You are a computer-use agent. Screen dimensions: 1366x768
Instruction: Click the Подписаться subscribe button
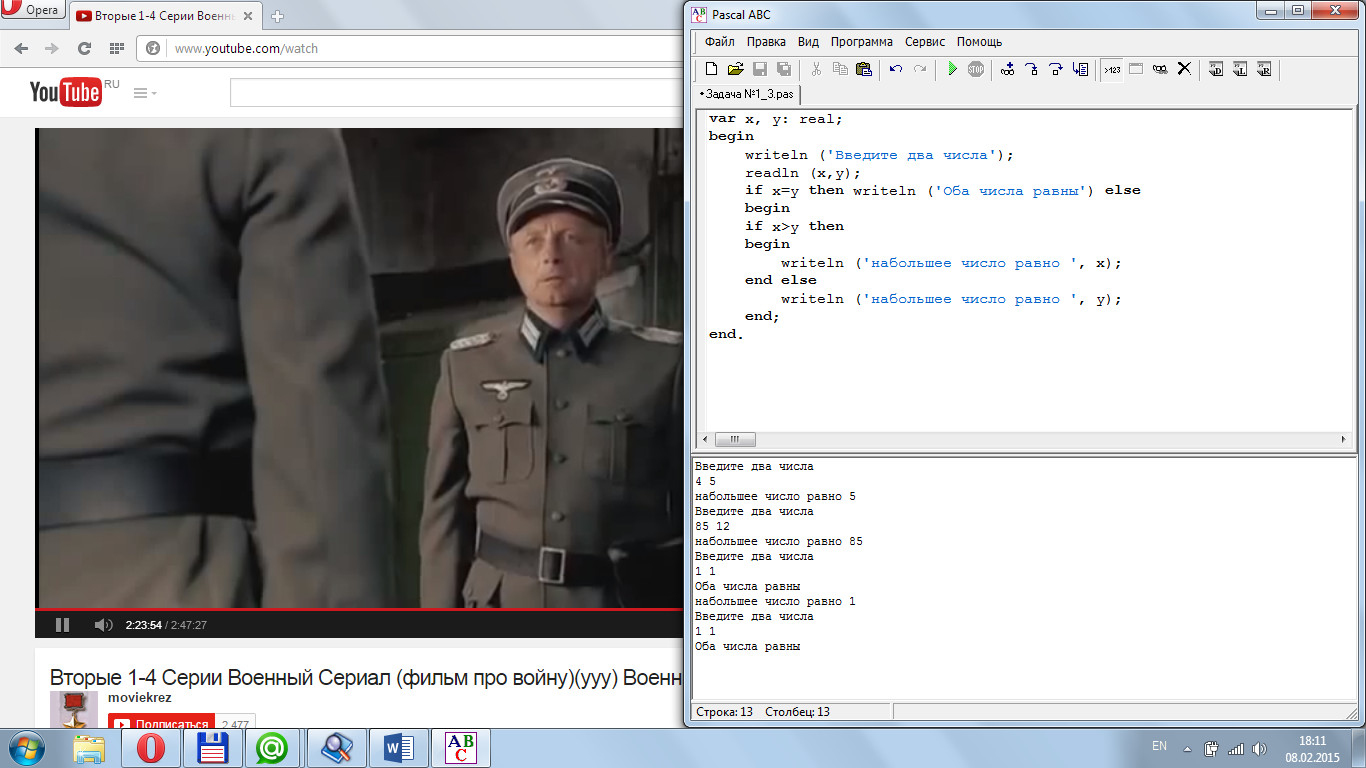(162, 724)
